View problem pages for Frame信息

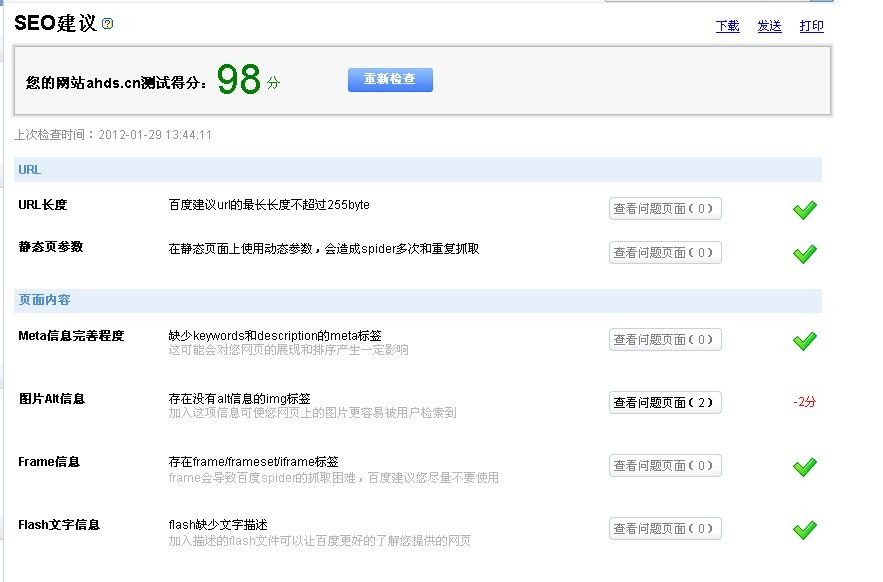point(665,466)
